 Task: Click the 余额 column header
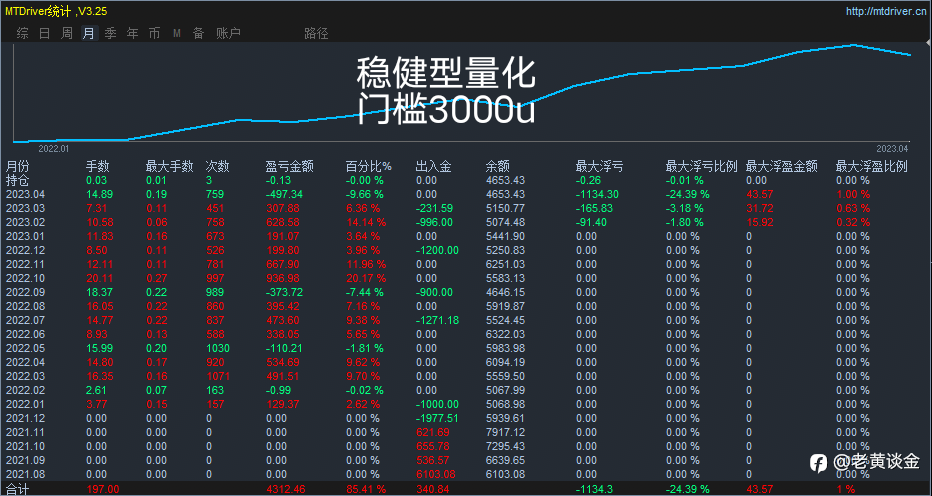point(498,167)
